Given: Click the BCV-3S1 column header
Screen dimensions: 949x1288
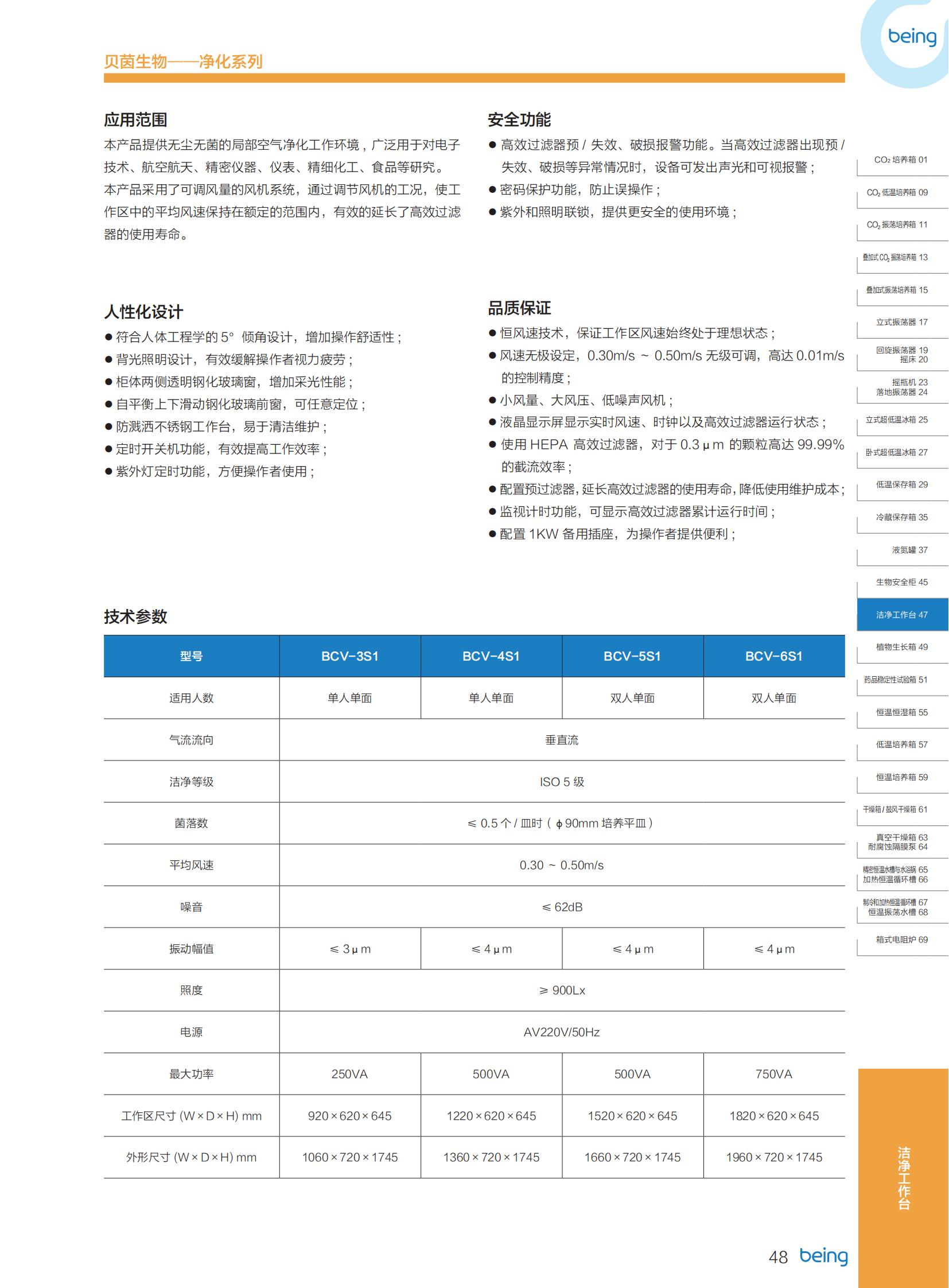Looking at the screenshot, I should point(350,657).
